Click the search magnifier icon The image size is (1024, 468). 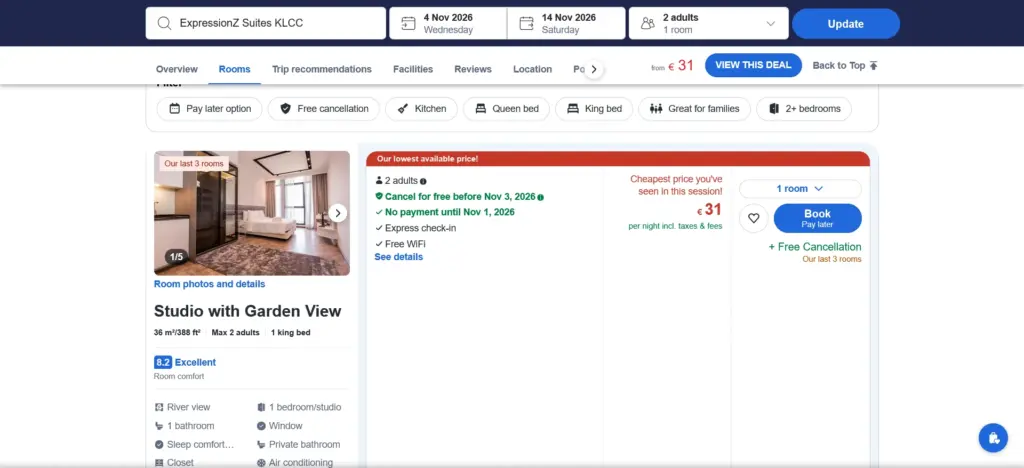point(165,23)
